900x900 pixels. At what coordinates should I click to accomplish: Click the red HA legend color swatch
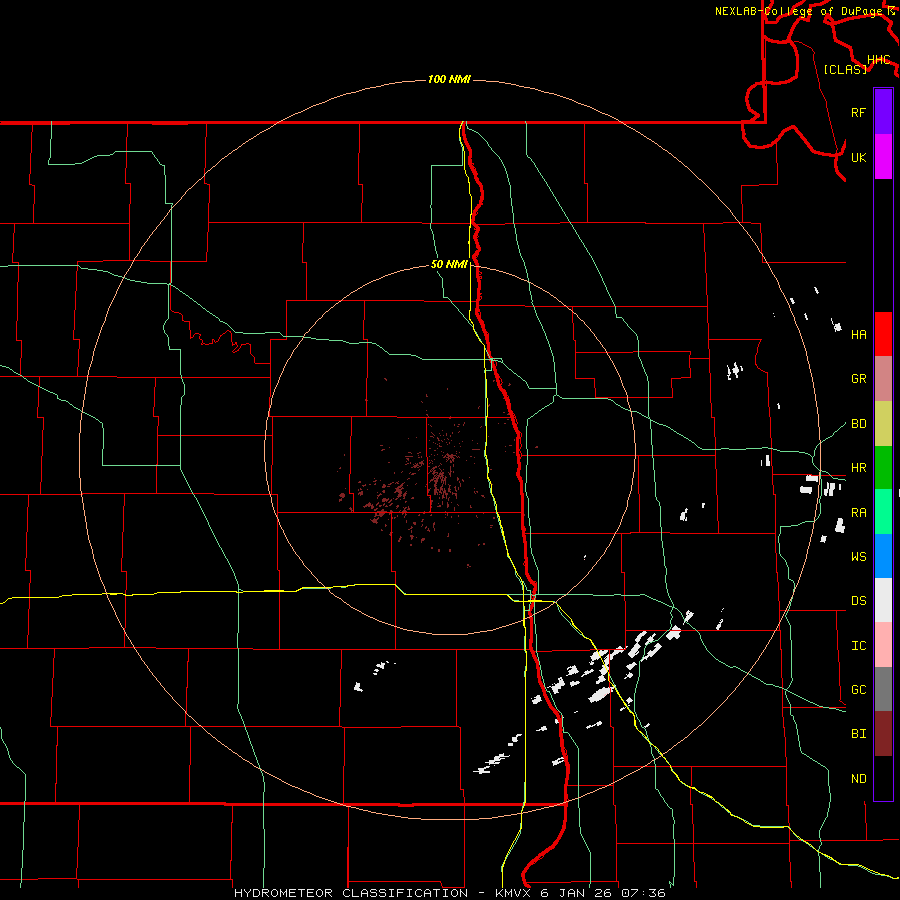click(883, 334)
